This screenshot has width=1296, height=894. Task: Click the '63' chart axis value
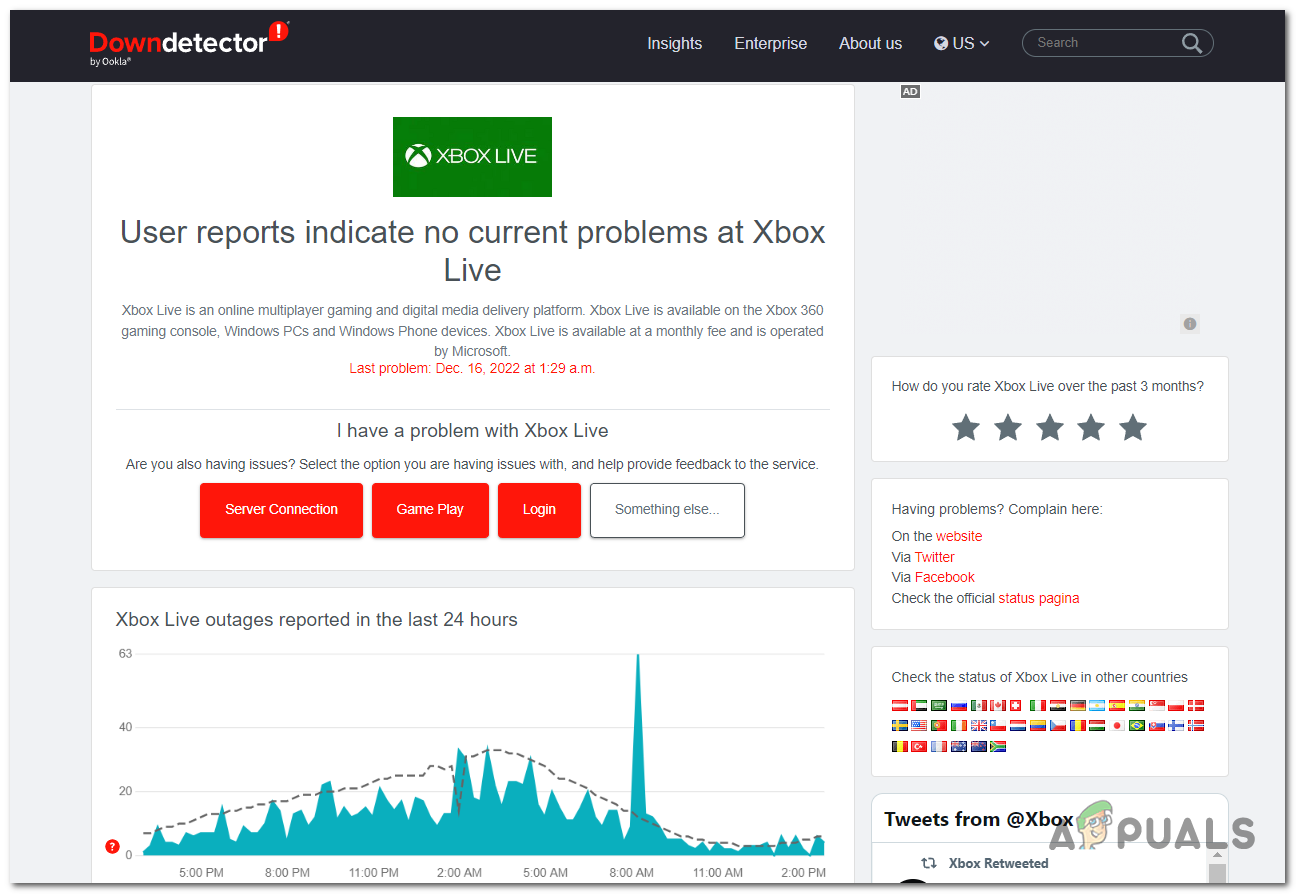coord(125,654)
